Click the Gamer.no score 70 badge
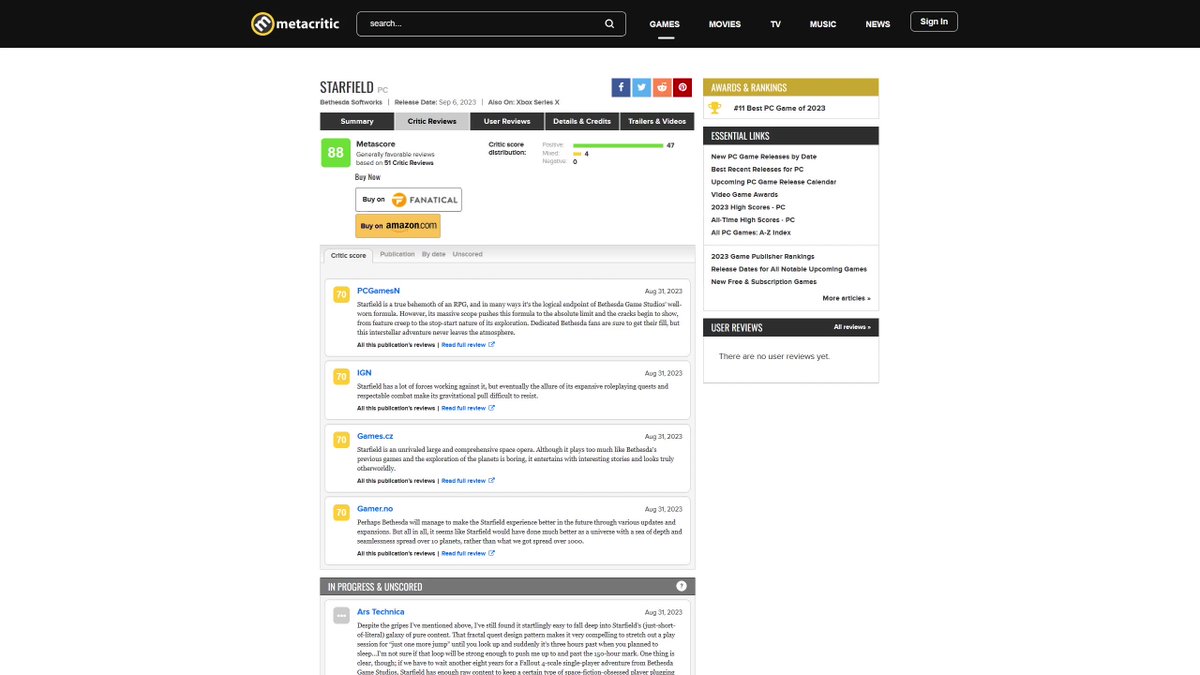The width and height of the screenshot is (1200, 675). (340, 511)
